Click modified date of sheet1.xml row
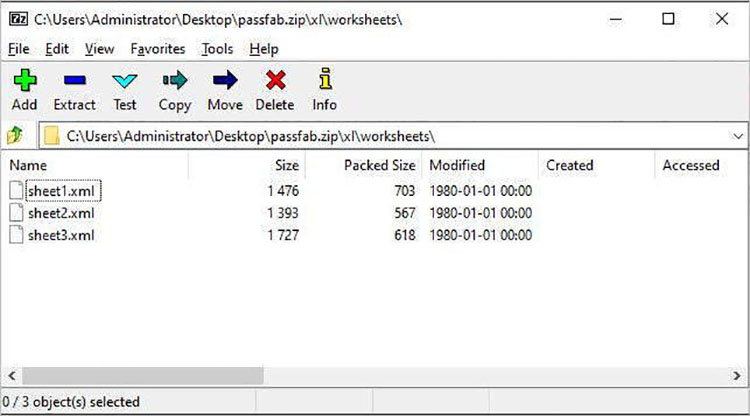 [x=481, y=191]
